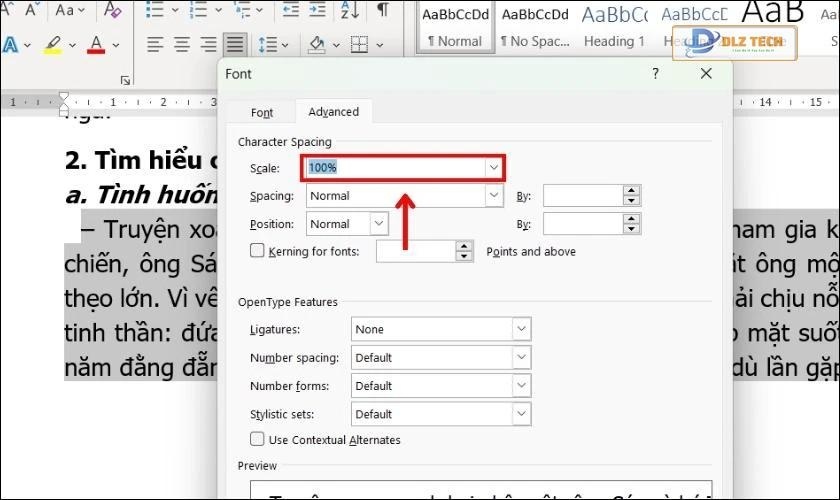The width and height of the screenshot is (840, 500).
Task: Click the Shading paint bucket icon
Action: [317, 45]
